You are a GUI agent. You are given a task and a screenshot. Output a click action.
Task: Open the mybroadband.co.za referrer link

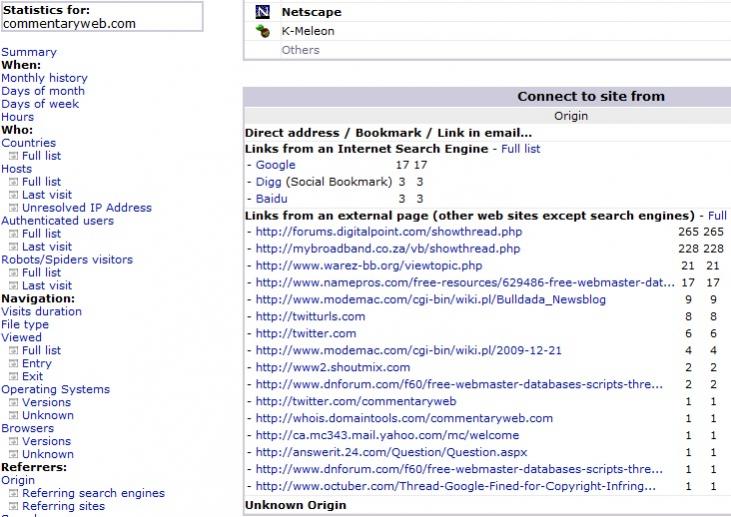click(387, 248)
